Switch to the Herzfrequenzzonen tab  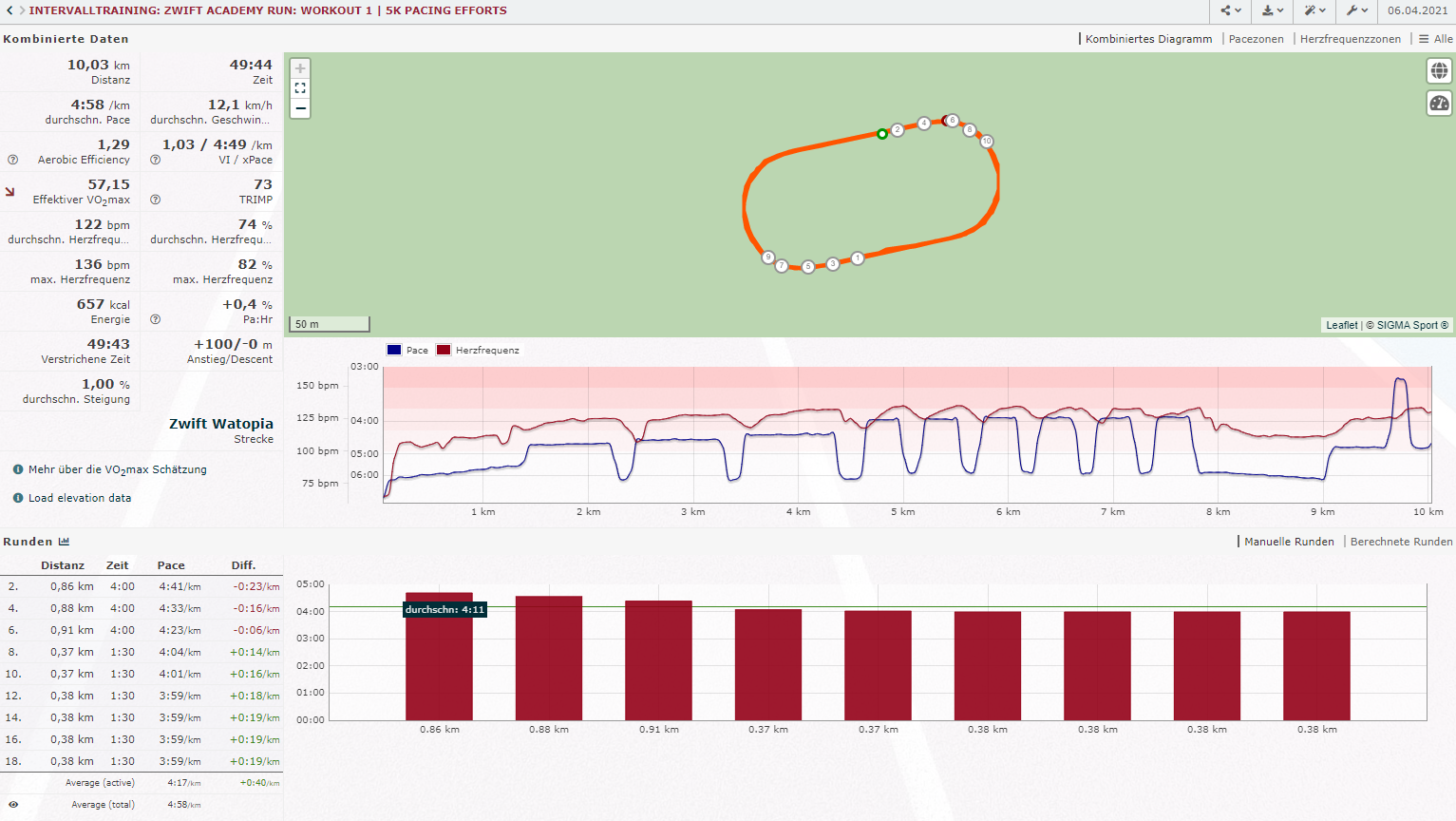(1350, 39)
